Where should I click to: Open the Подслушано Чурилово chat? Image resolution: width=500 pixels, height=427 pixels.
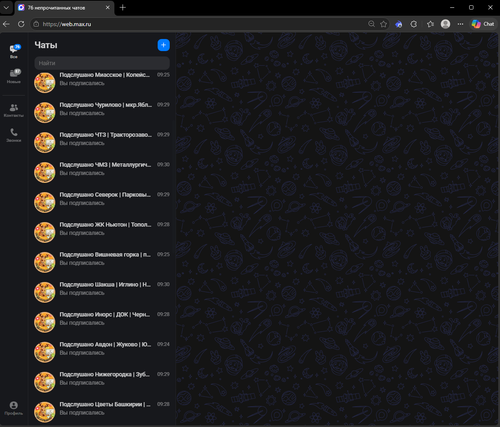pyautogui.click(x=102, y=112)
